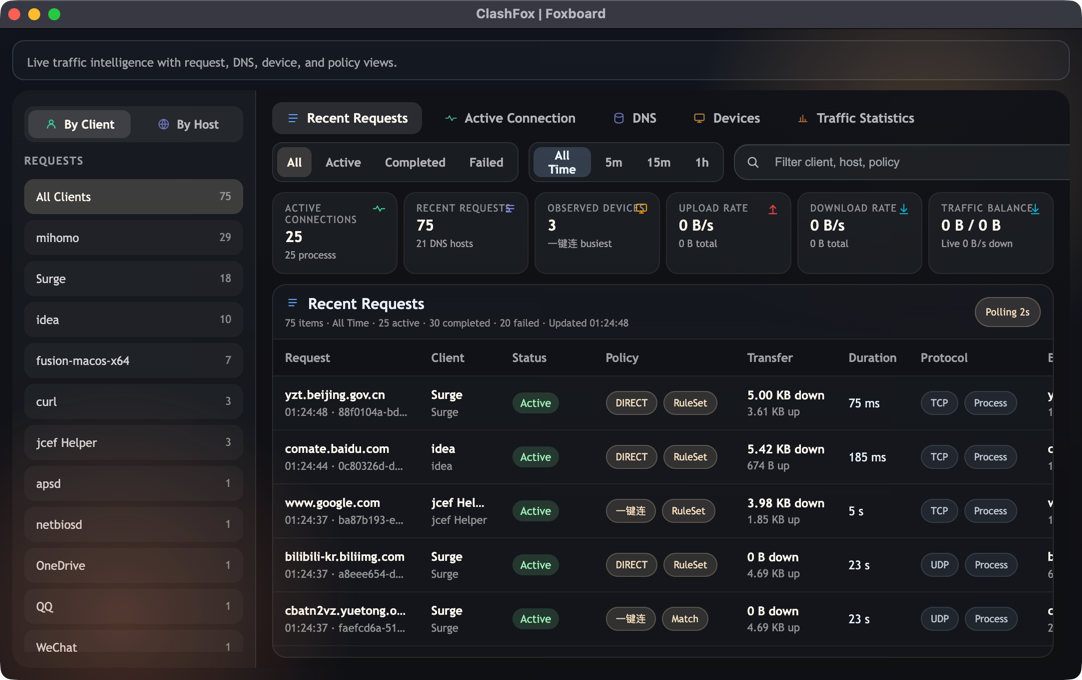This screenshot has width=1082, height=680.
Task: Open the Traffic Statistics tab
Action: [x=856, y=117]
